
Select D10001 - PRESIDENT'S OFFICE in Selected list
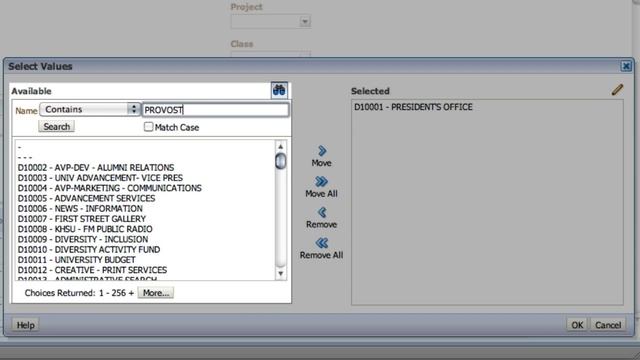click(x=413, y=107)
